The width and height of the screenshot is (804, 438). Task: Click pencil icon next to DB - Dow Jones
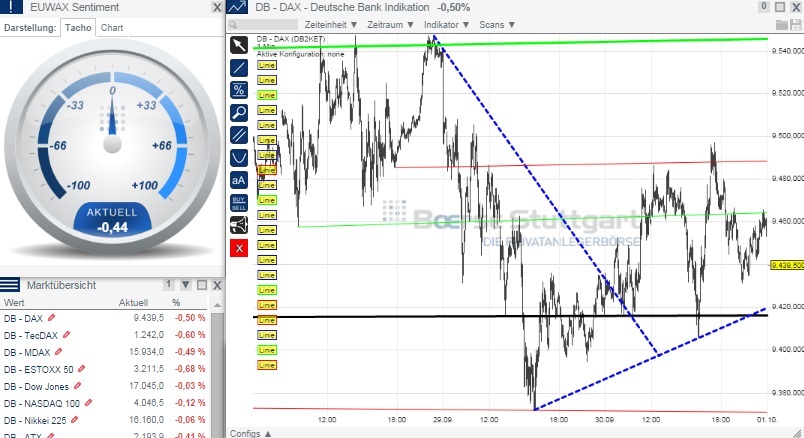click(x=77, y=386)
